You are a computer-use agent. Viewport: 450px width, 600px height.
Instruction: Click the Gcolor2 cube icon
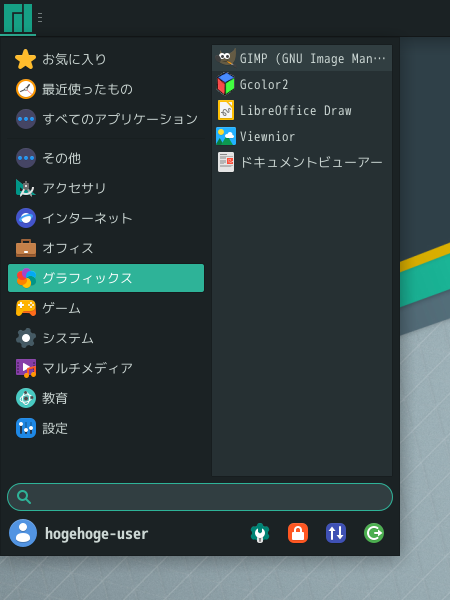pyautogui.click(x=226, y=84)
